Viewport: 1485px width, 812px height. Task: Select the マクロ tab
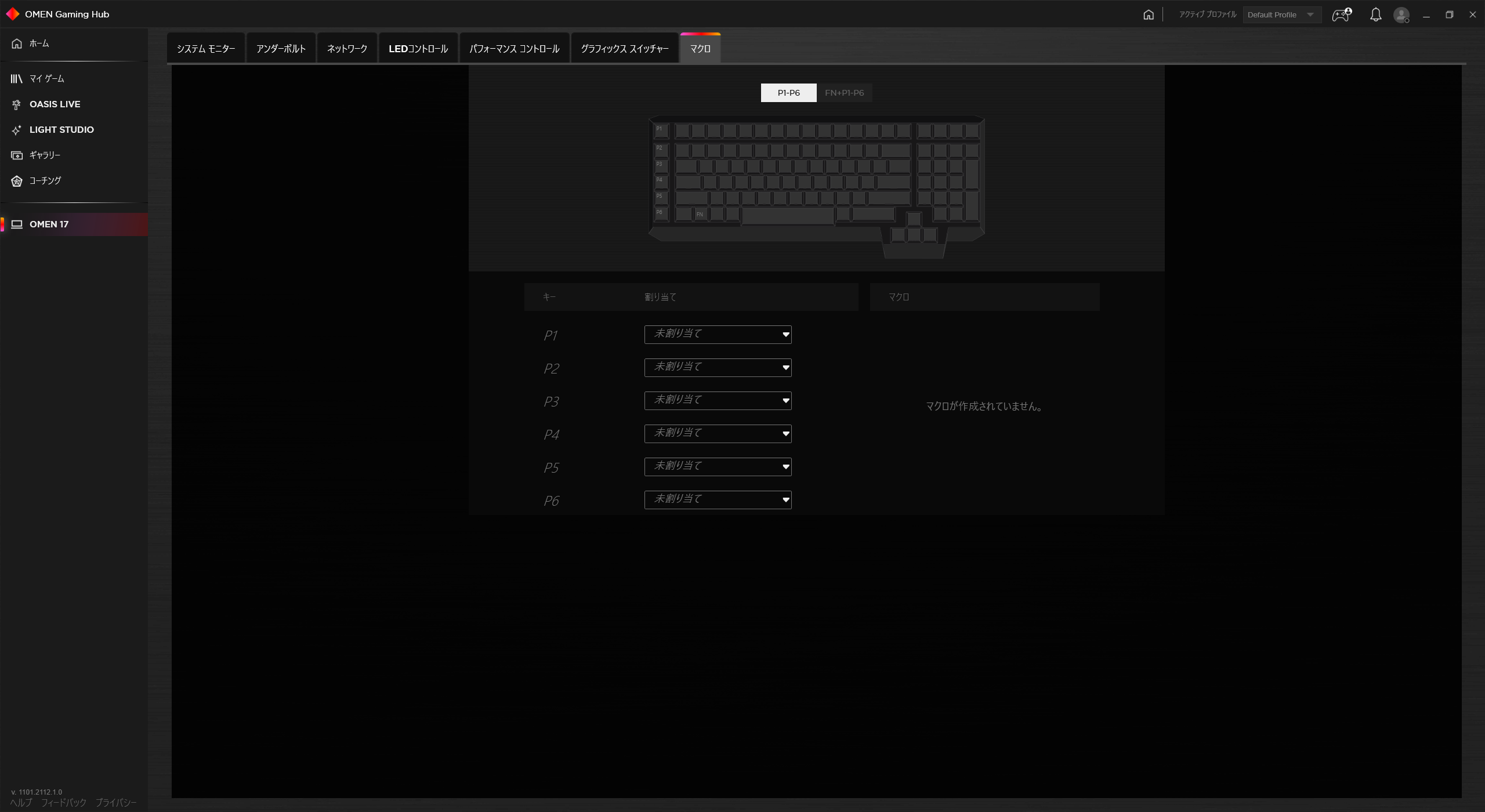(700, 49)
